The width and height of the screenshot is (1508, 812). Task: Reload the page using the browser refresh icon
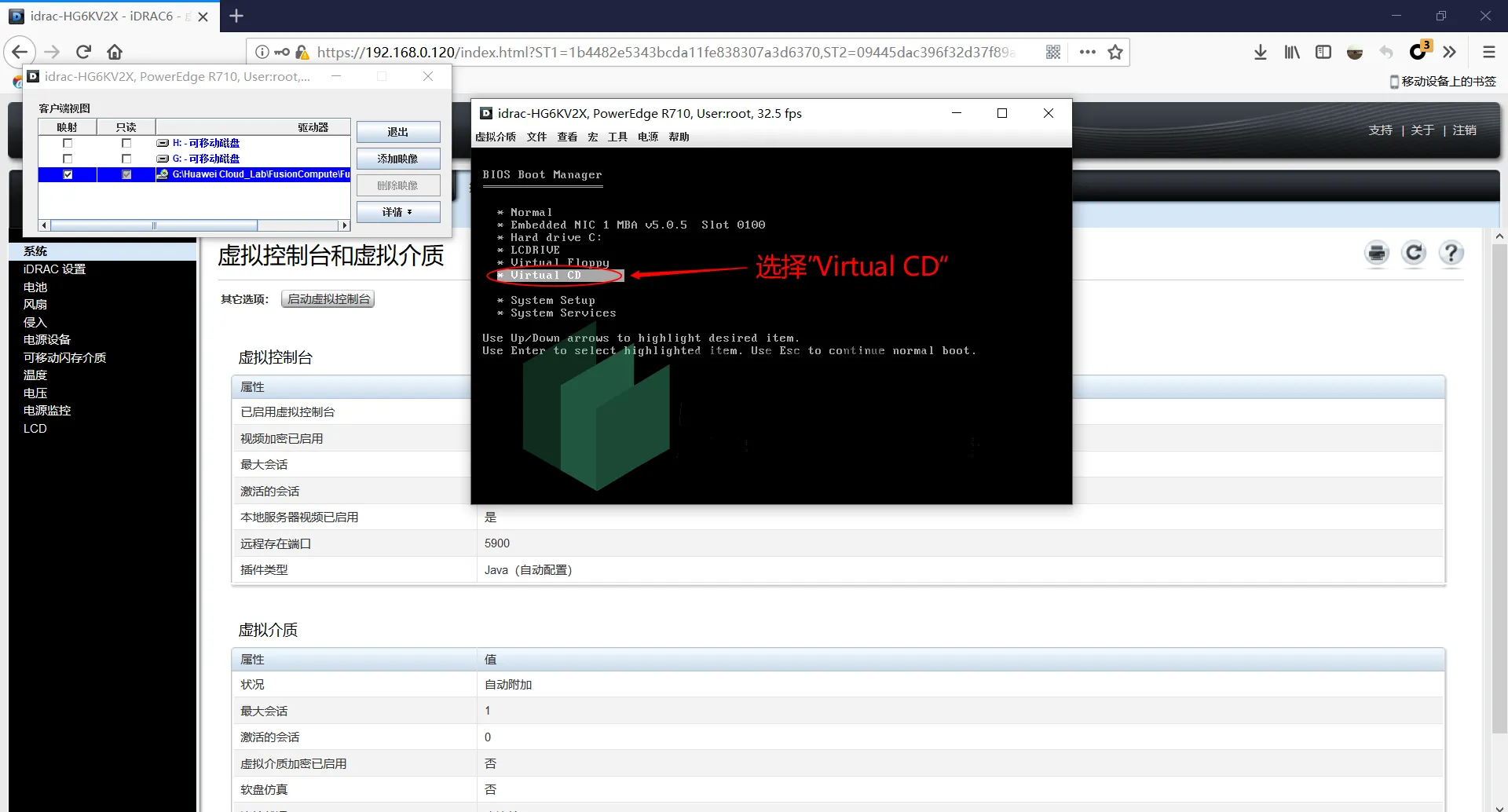point(83,52)
